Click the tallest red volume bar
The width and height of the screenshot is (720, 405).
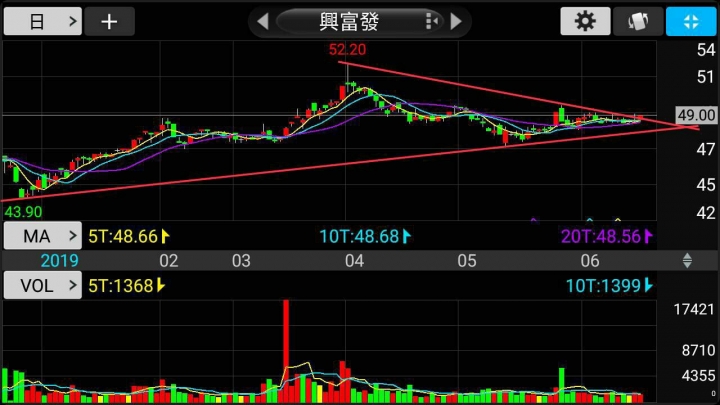pyautogui.click(x=286, y=351)
